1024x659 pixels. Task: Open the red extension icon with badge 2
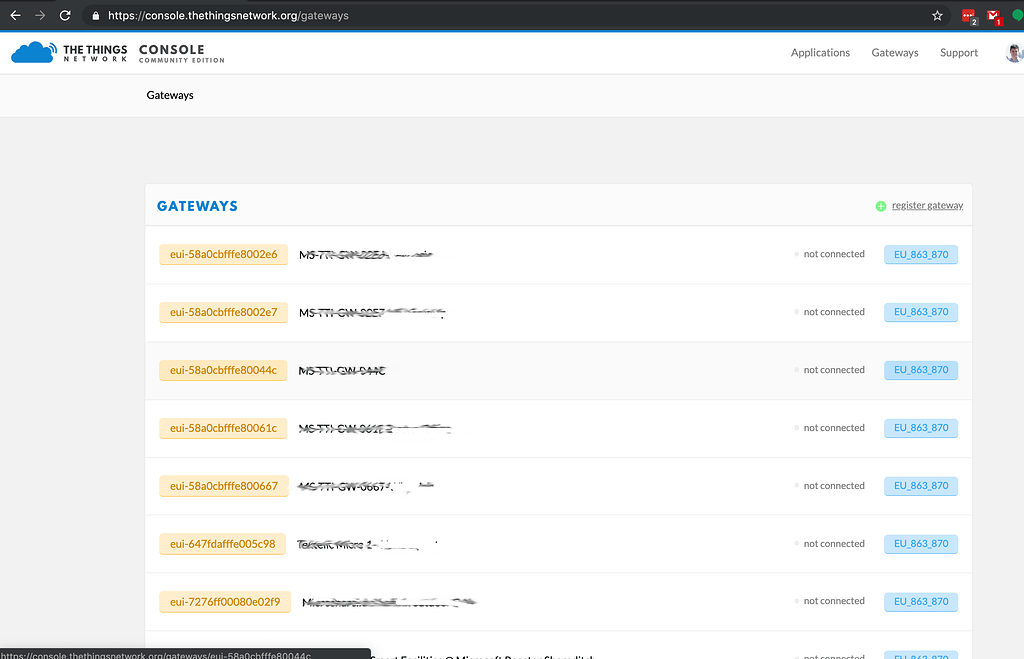coord(968,16)
